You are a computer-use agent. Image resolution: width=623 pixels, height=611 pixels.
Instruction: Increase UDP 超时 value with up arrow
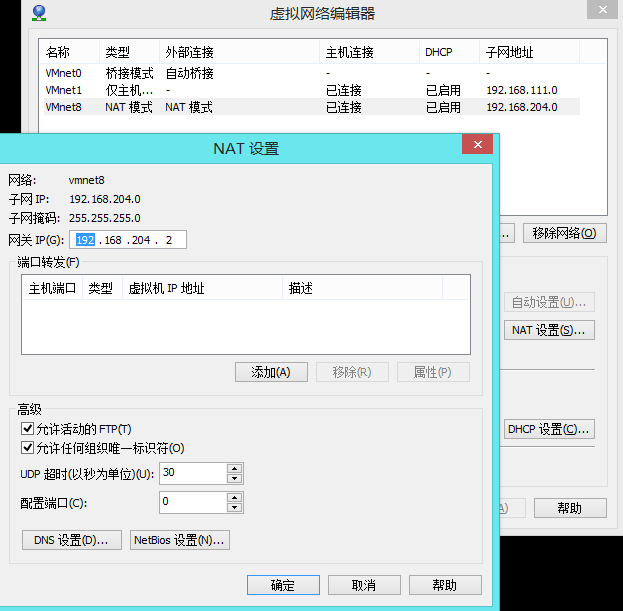234,468
